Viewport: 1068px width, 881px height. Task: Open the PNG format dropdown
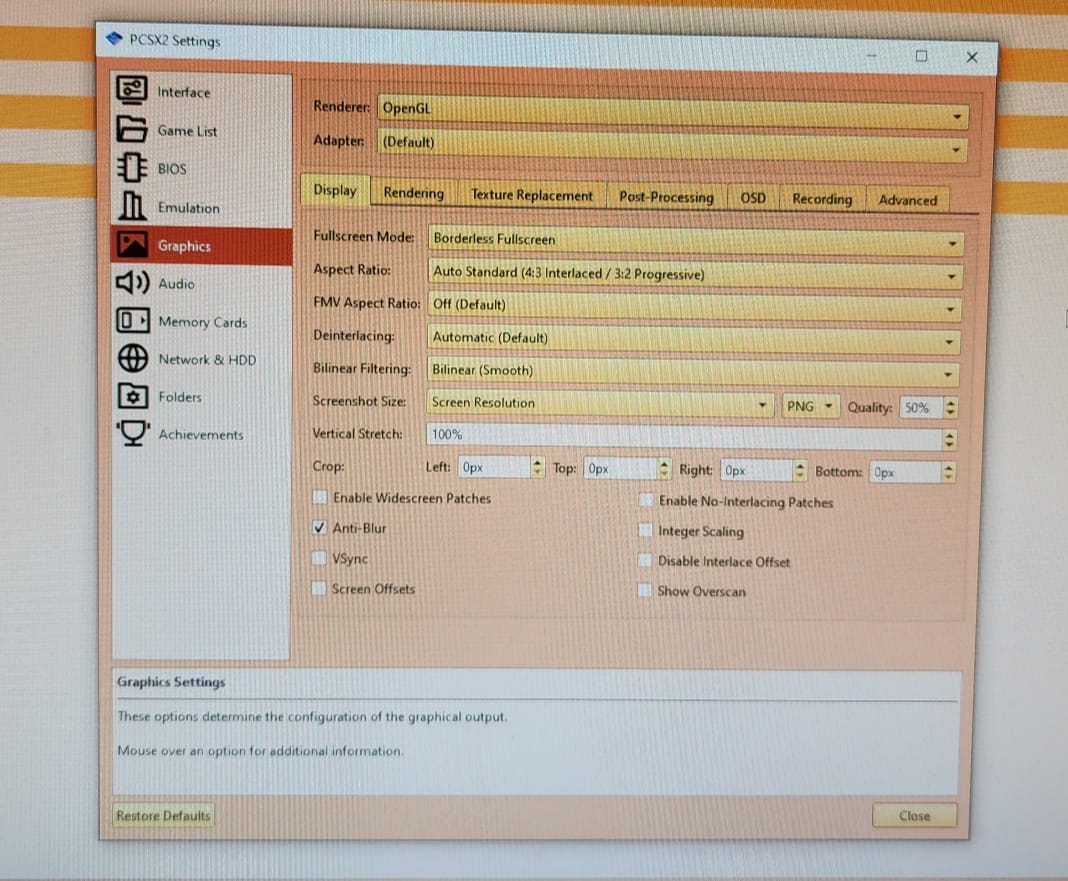coord(811,407)
